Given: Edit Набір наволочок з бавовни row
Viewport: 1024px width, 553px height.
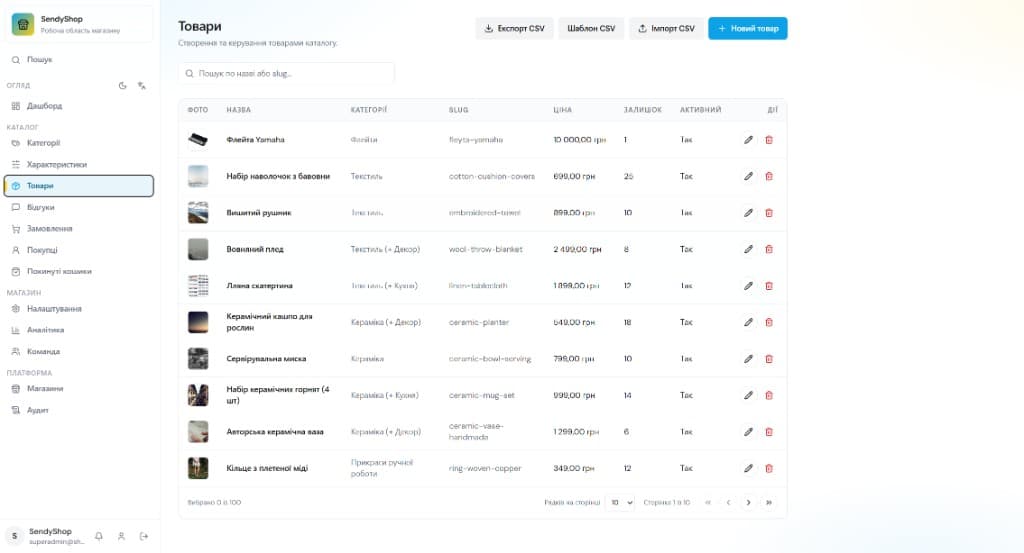Looking at the screenshot, I should pyautogui.click(x=748, y=176).
